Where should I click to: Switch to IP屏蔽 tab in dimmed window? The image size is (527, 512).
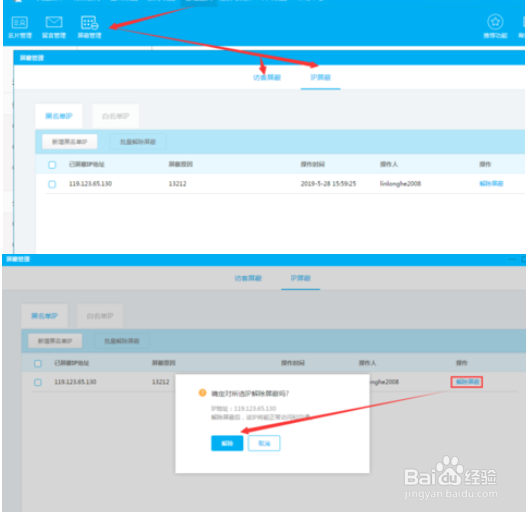300,278
